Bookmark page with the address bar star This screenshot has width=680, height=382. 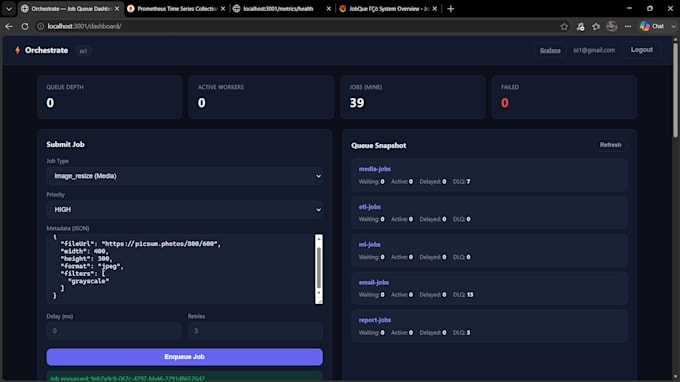click(x=564, y=26)
